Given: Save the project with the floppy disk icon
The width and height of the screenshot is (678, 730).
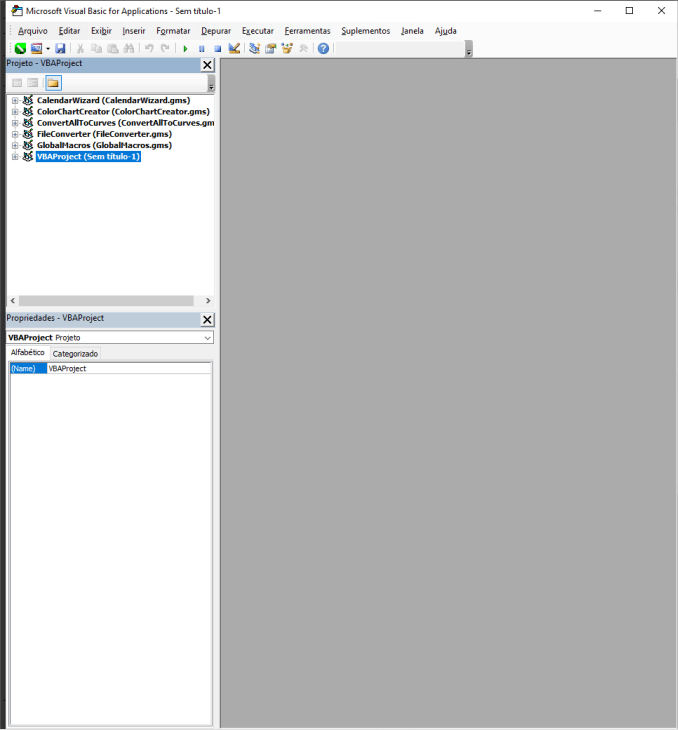Looking at the screenshot, I should point(60,48).
